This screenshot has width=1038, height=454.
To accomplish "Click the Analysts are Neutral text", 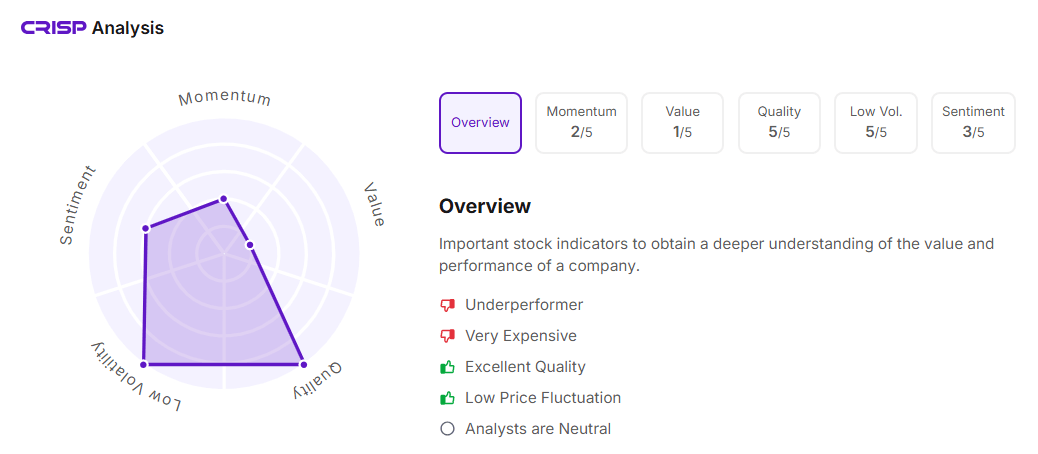I will tap(538, 429).
